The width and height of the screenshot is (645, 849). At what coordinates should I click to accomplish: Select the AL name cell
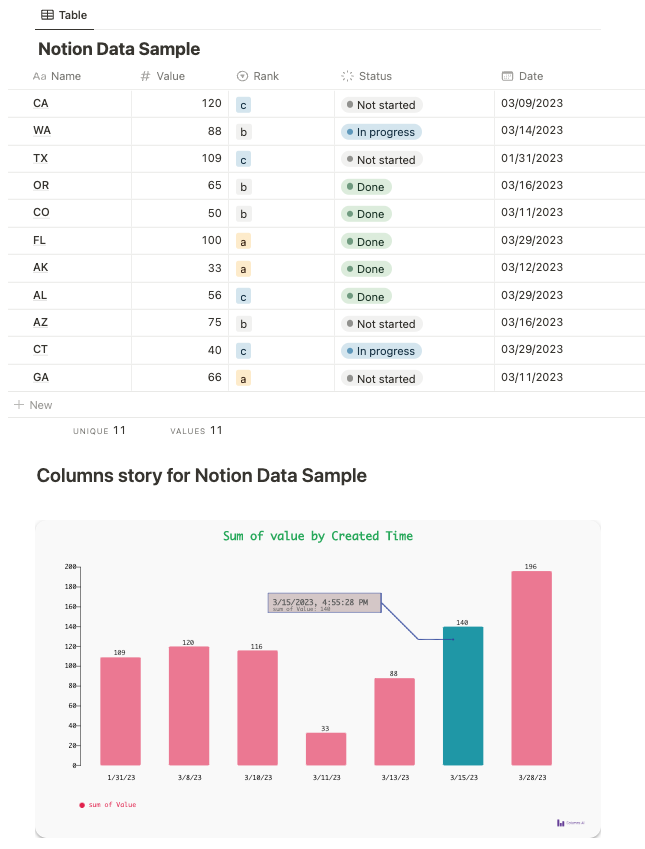click(40, 295)
